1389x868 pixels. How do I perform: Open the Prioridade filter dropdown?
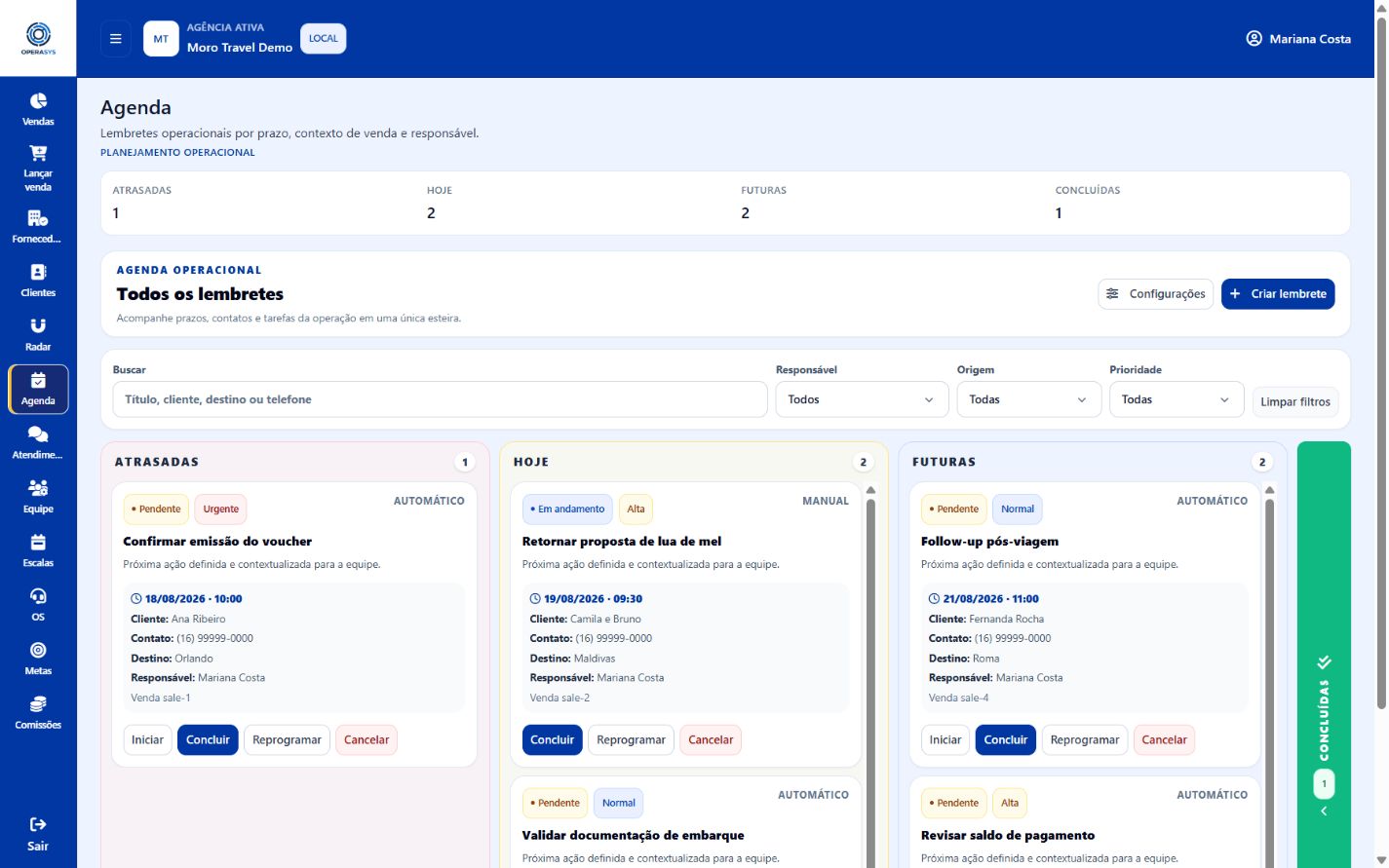click(x=1177, y=399)
